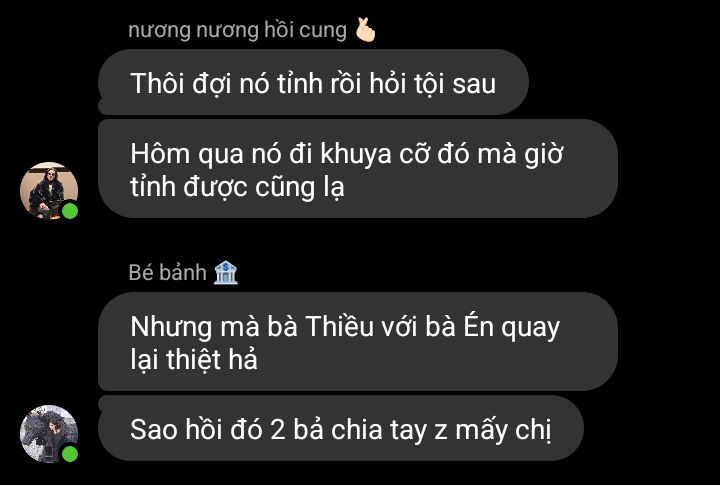Click the name 'Thiều' in Bé bảnh's message
This screenshot has height=485, width=720.
339,327
